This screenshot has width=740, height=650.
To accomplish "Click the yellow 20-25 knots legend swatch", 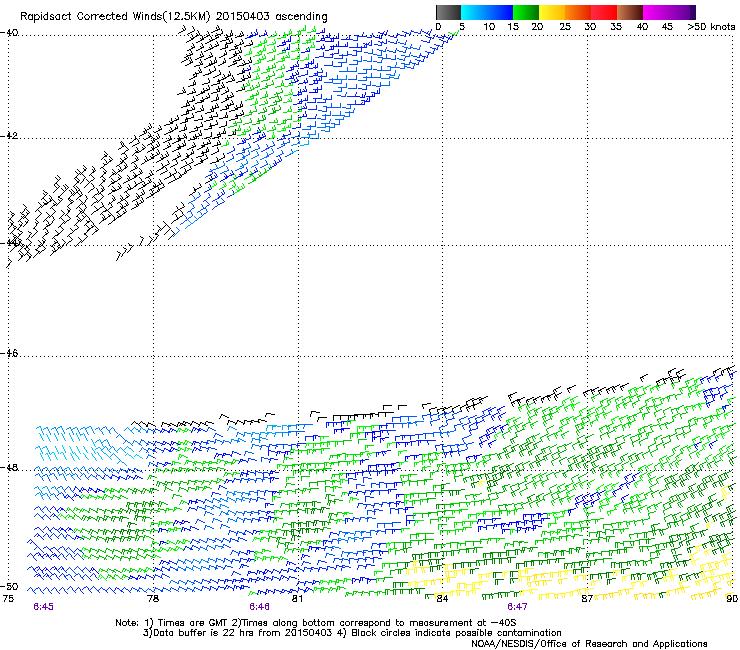I will 552,12.
